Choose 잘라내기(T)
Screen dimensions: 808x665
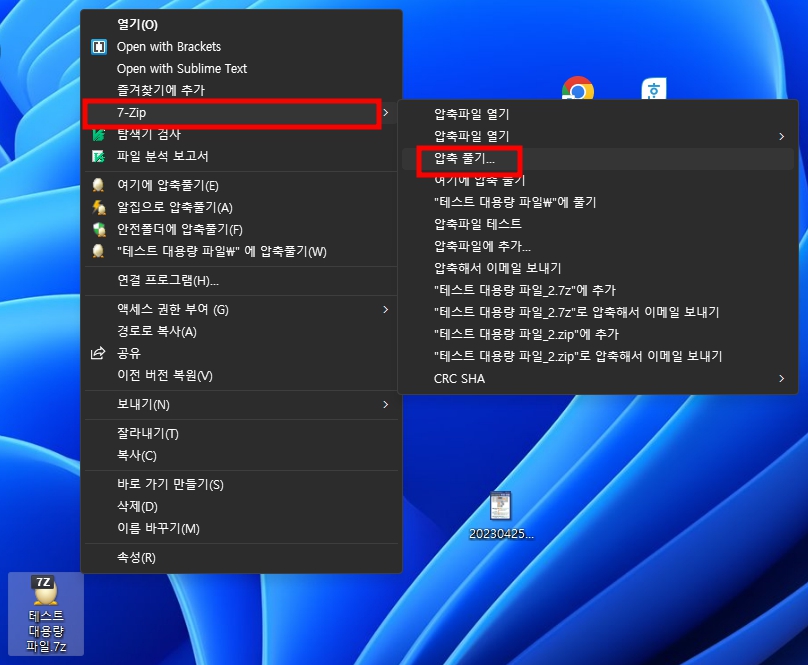241,434
